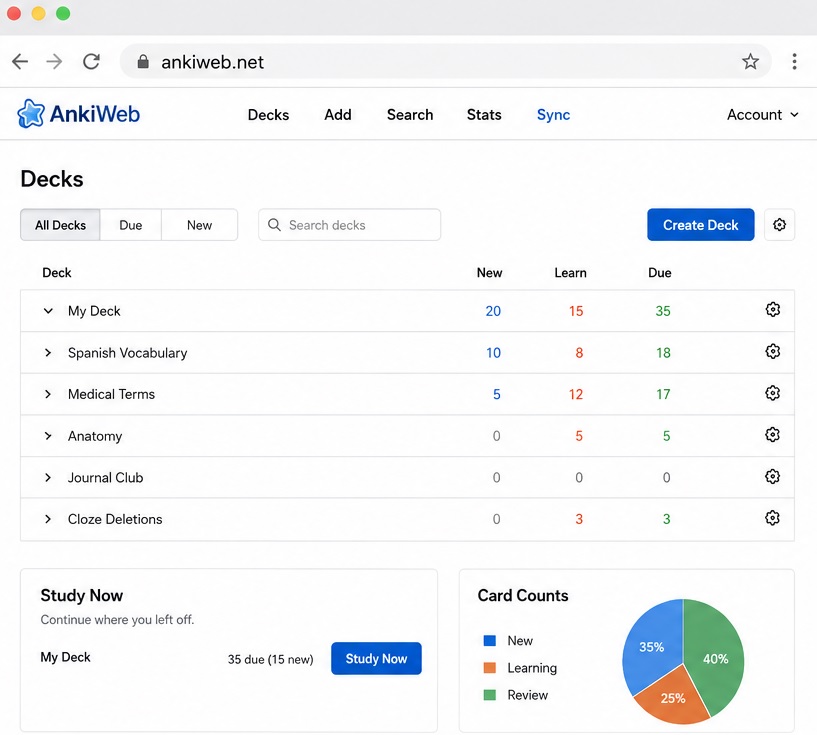817x735 pixels.
Task: Click the browser forward arrow
Action: (x=54, y=61)
